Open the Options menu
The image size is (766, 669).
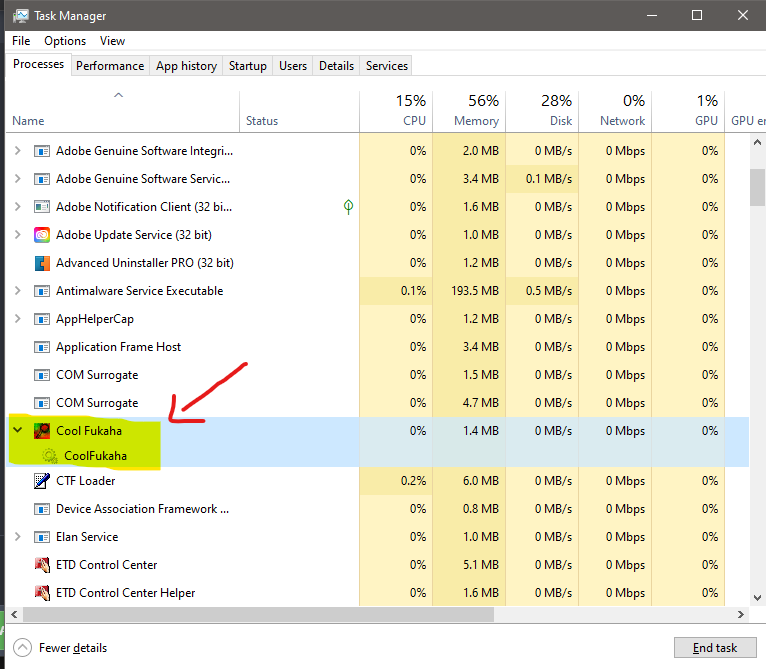pyautogui.click(x=65, y=41)
